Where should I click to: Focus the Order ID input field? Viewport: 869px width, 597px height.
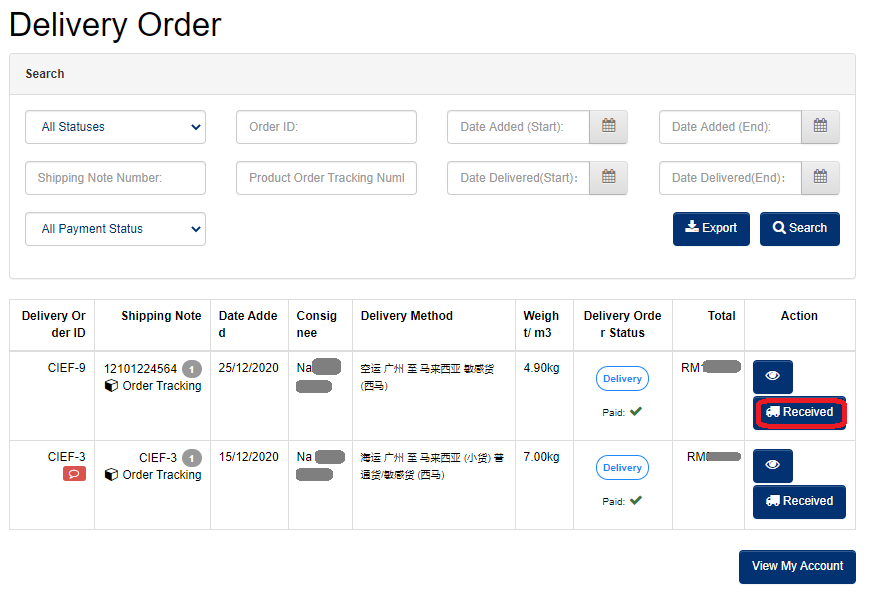tap(326, 127)
